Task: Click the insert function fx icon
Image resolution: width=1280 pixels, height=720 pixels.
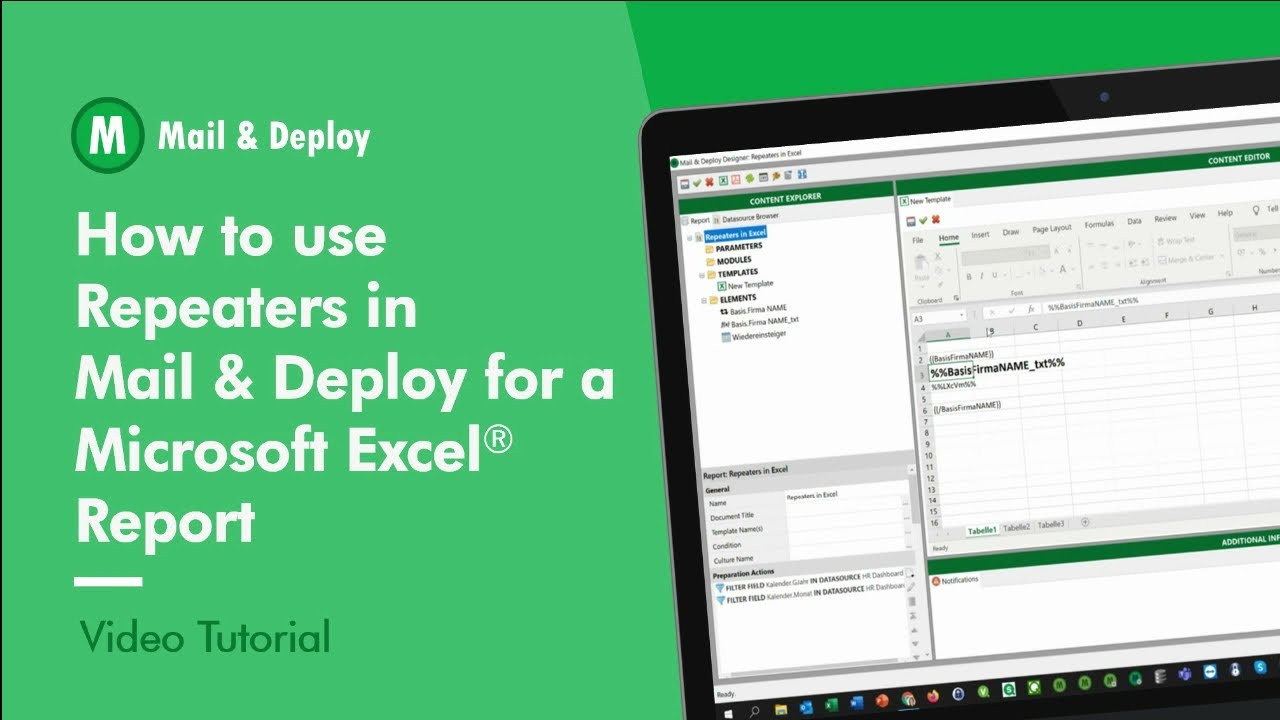Action: tap(1031, 309)
